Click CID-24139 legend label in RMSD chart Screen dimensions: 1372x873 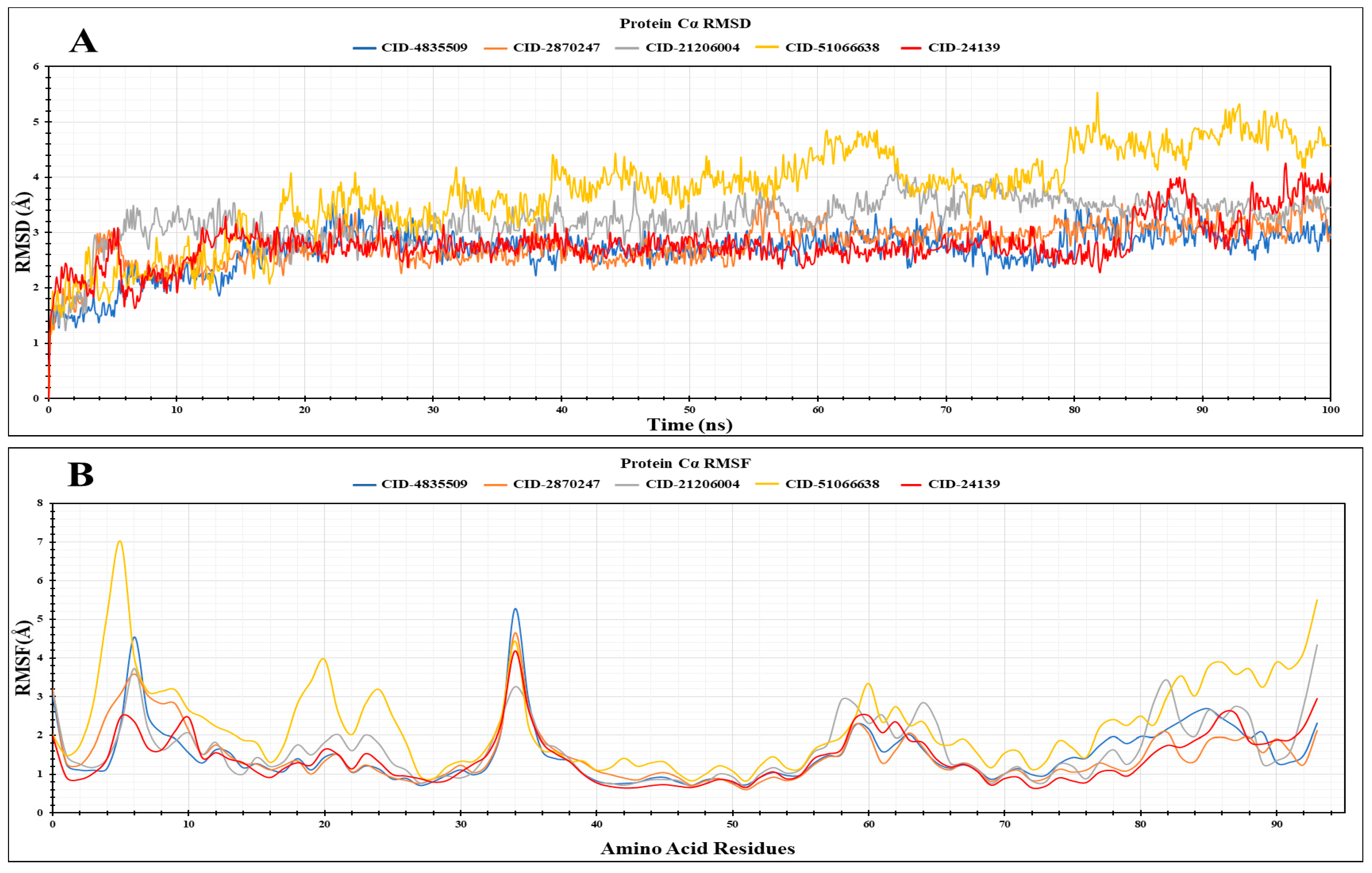[x=964, y=48]
